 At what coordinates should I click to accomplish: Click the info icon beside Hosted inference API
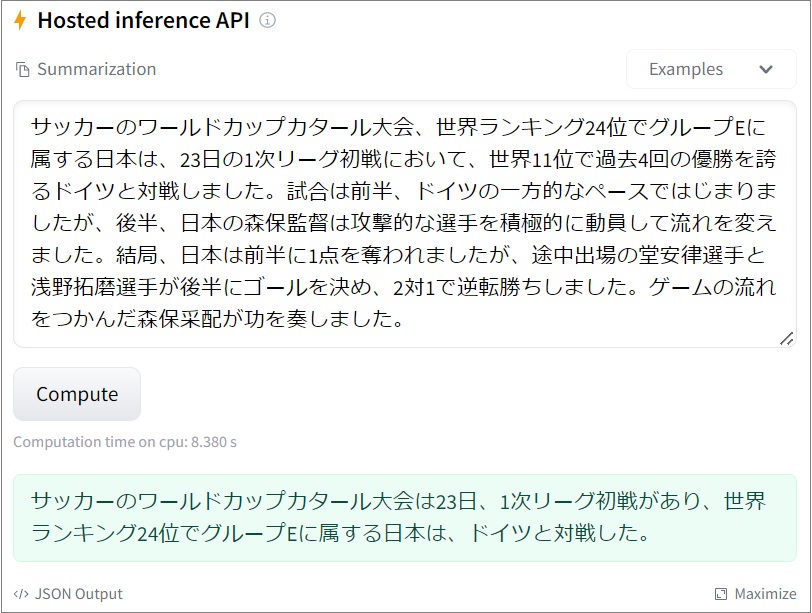(267, 20)
